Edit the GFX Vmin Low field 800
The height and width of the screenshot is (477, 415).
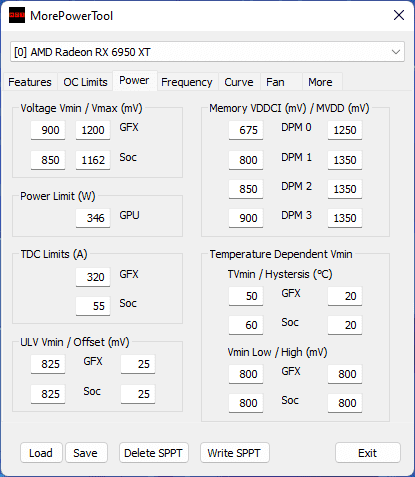[x=246, y=374]
